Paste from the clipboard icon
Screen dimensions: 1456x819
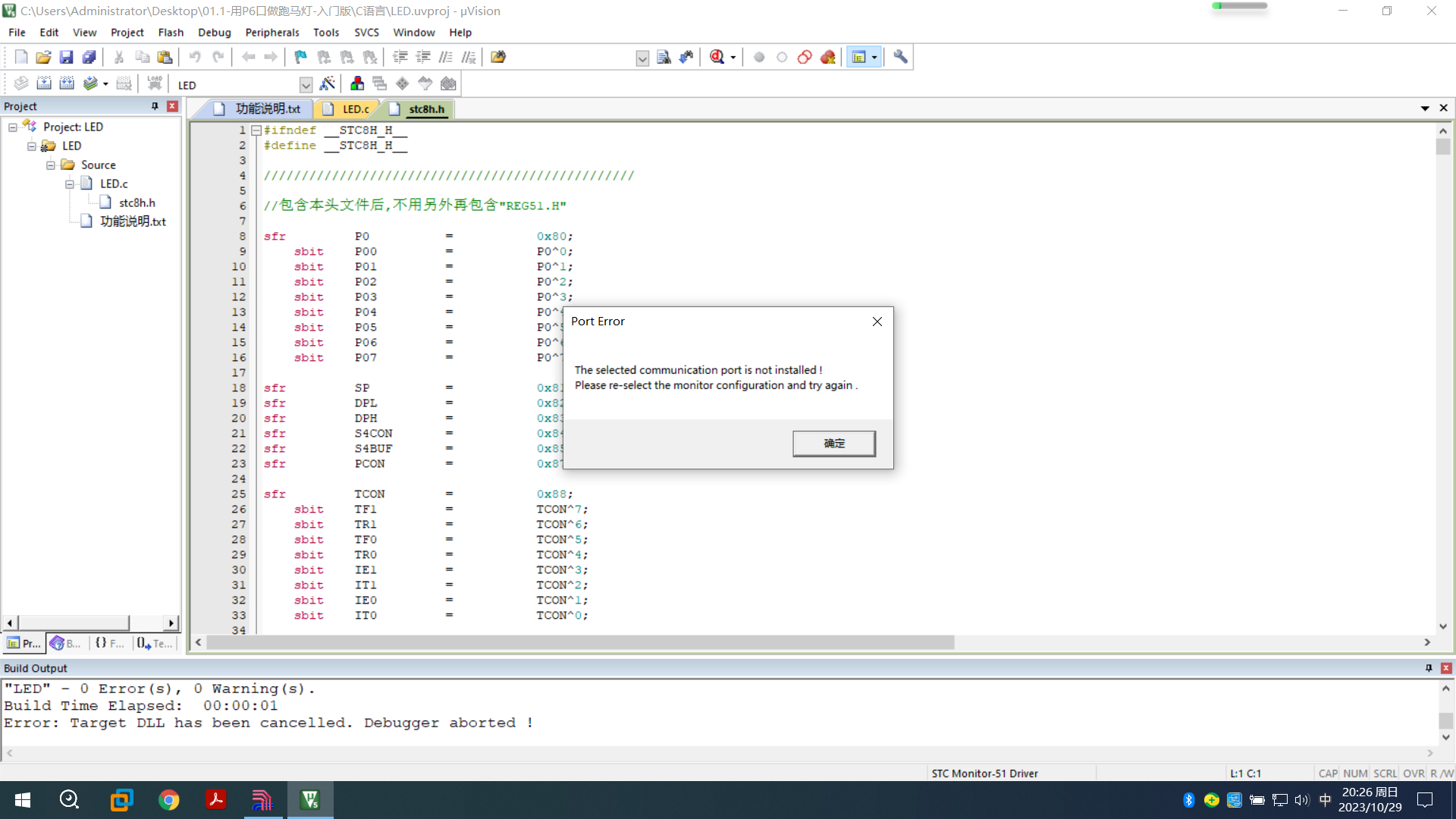[165, 57]
